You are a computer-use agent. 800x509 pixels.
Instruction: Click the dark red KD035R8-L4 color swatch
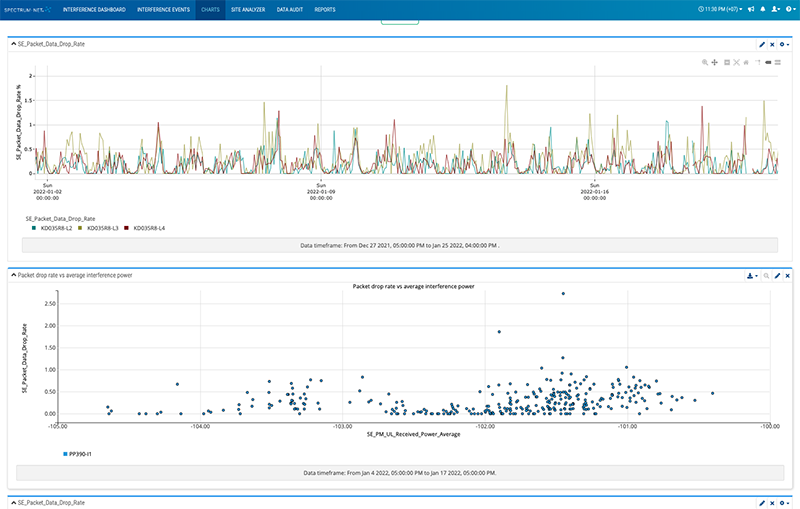click(127, 228)
